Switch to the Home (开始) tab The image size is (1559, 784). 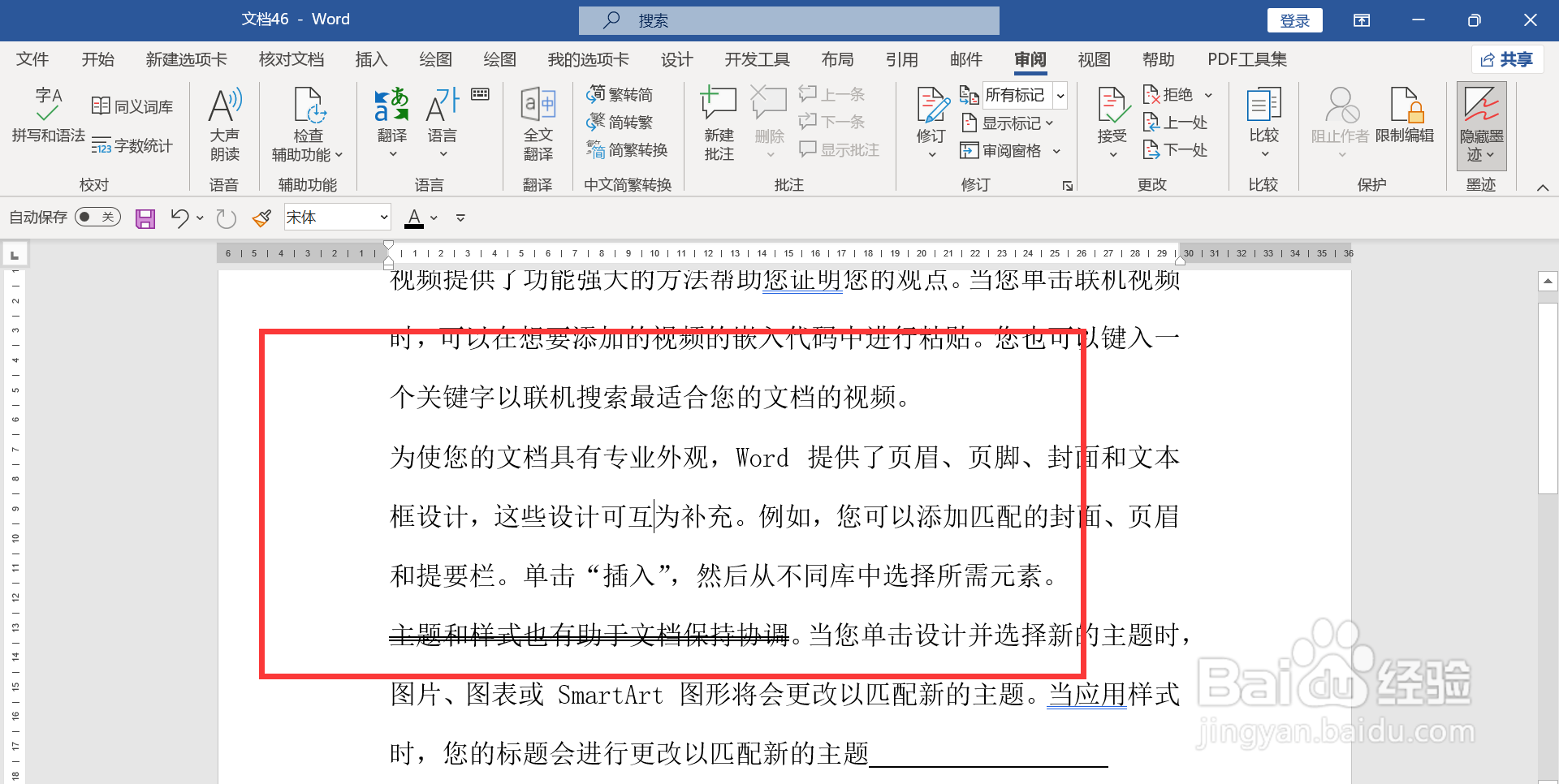tap(97, 59)
